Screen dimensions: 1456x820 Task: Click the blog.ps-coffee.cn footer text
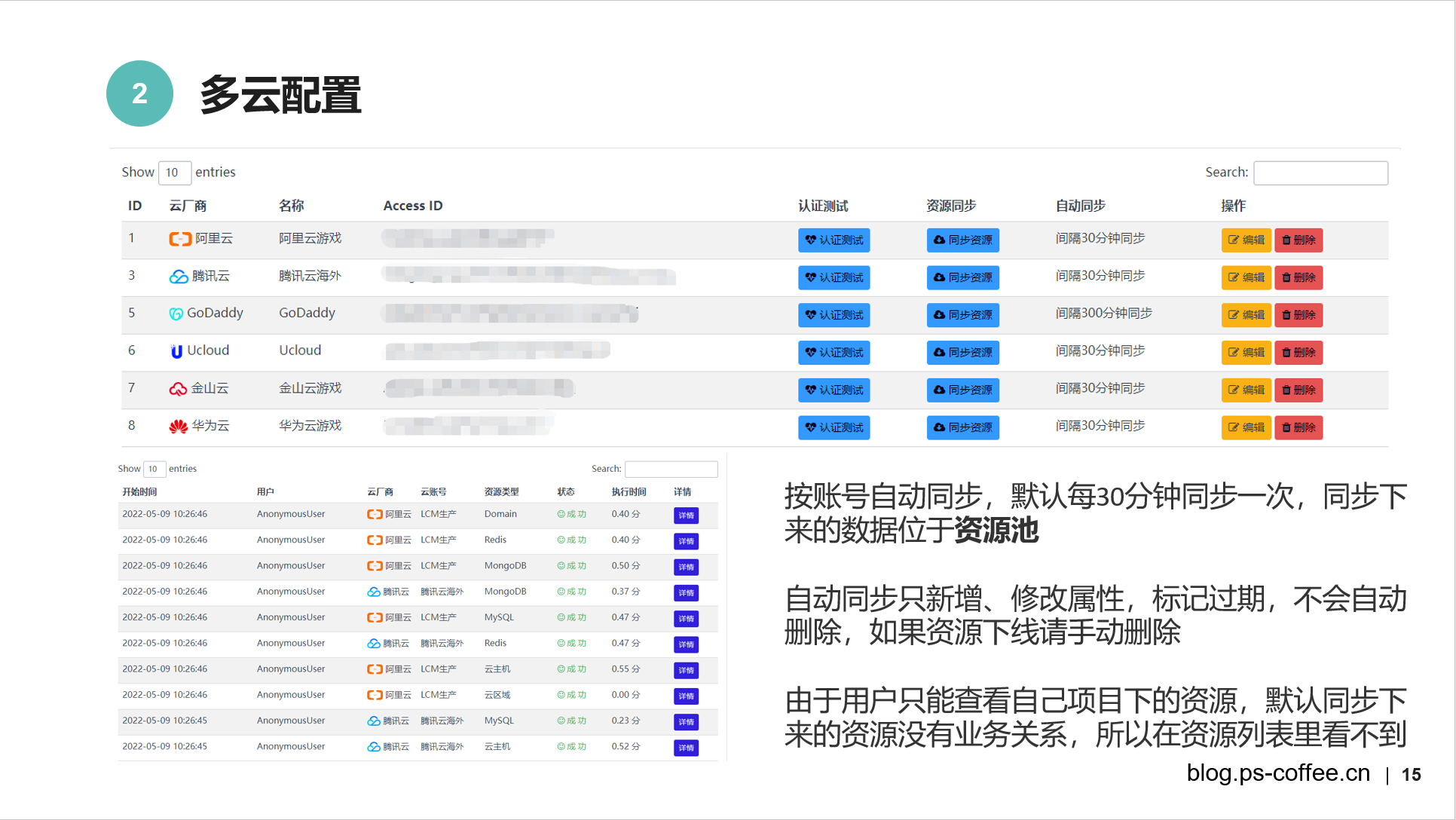click(1278, 773)
